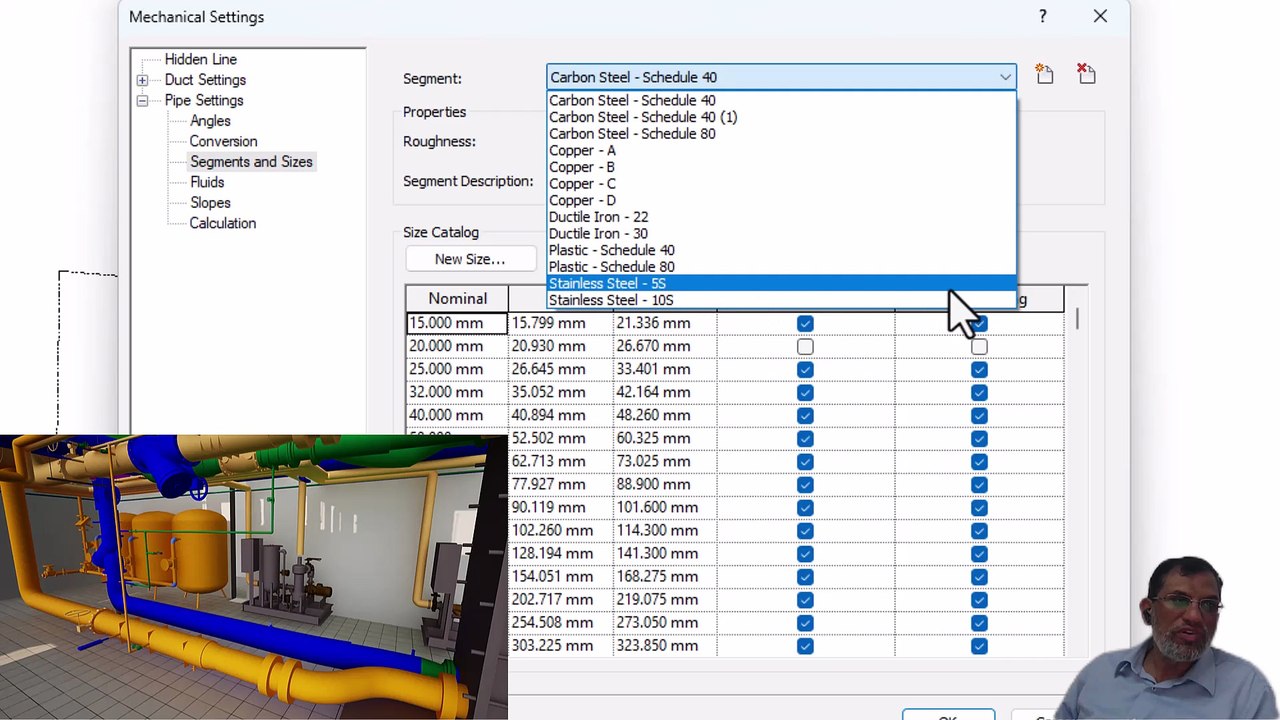Open Hidden Line settings
The width and height of the screenshot is (1280, 720).
click(201, 60)
